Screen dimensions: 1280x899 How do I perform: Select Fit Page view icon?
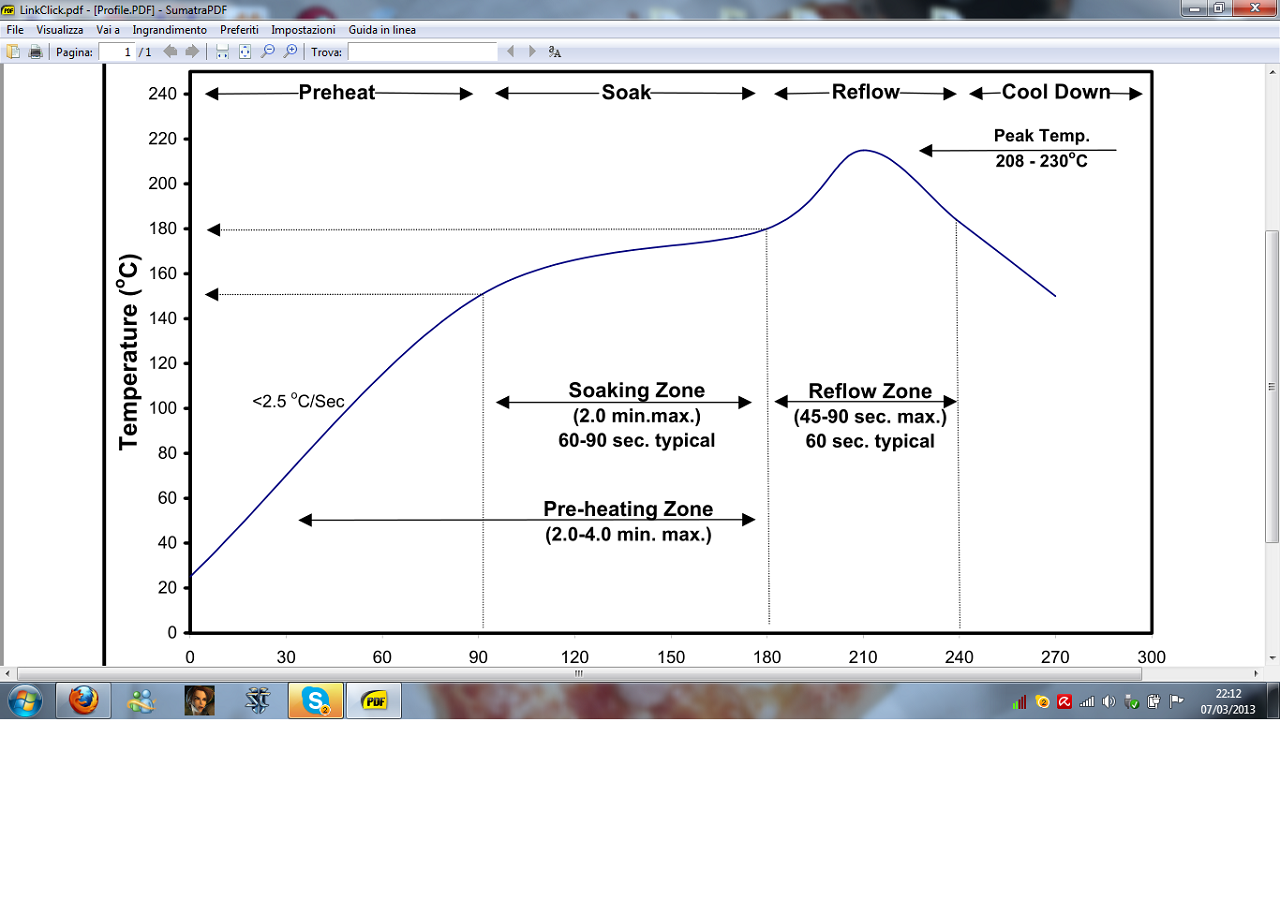pyautogui.click(x=245, y=51)
